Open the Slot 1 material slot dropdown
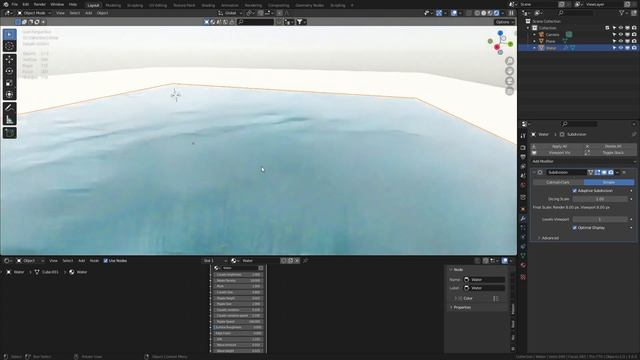The width and height of the screenshot is (640, 360). tap(214, 260)
